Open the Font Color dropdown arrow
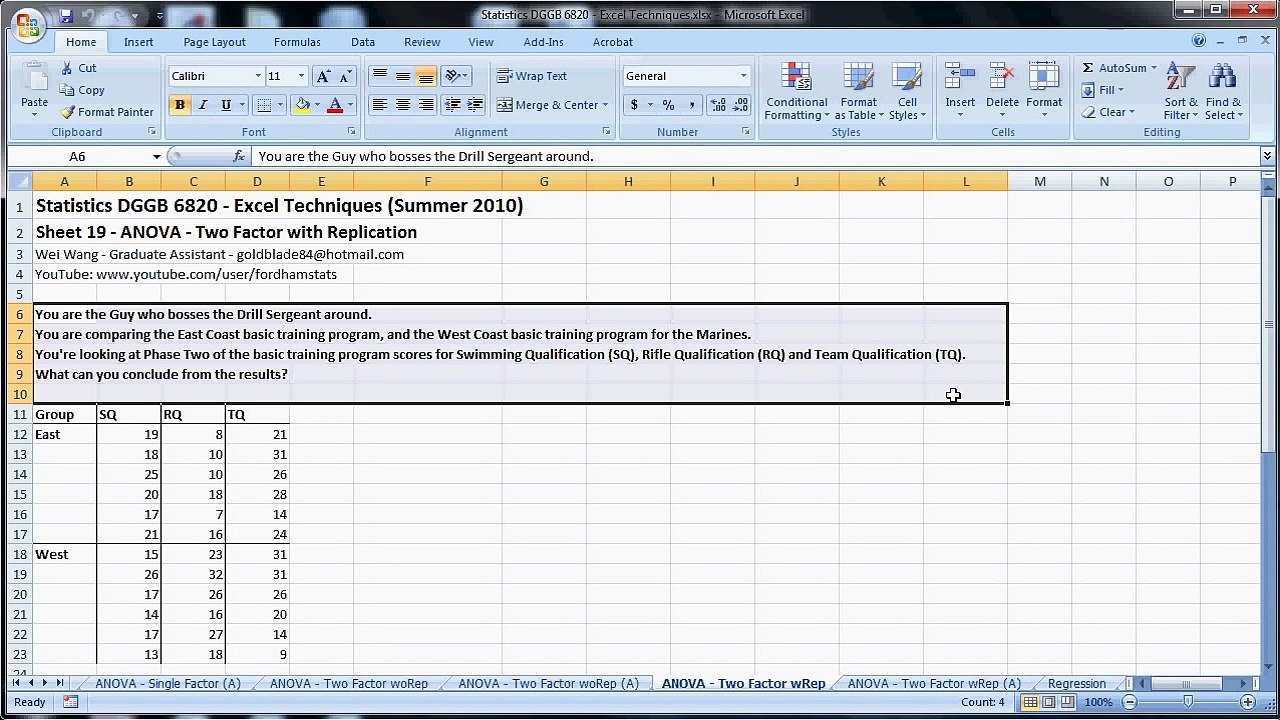Screen dimensions: 1280x720 [x=350, y=105]
